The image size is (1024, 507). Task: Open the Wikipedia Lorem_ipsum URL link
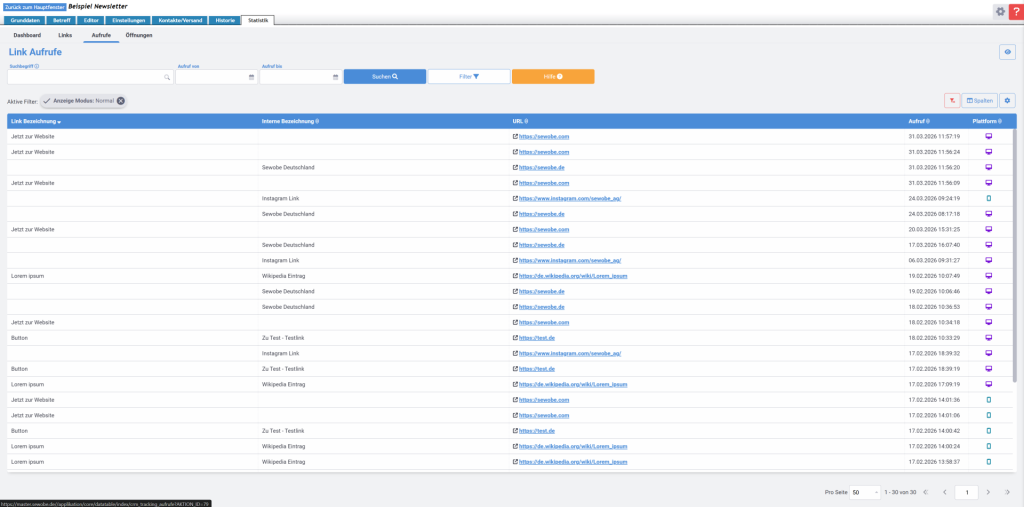(572, 275)
